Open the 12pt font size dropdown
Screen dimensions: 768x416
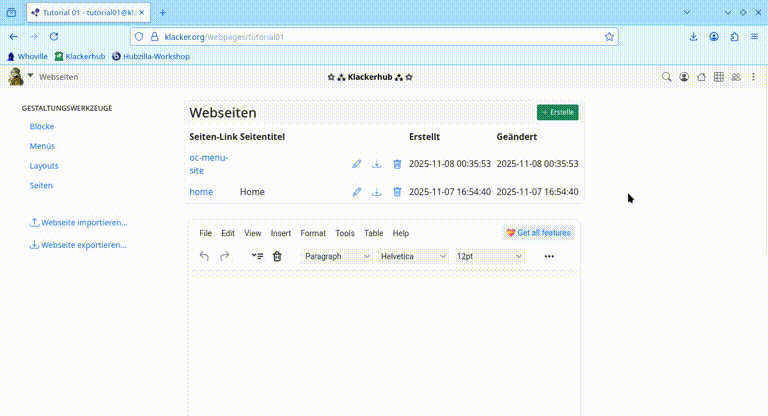(x=489, y=256)
